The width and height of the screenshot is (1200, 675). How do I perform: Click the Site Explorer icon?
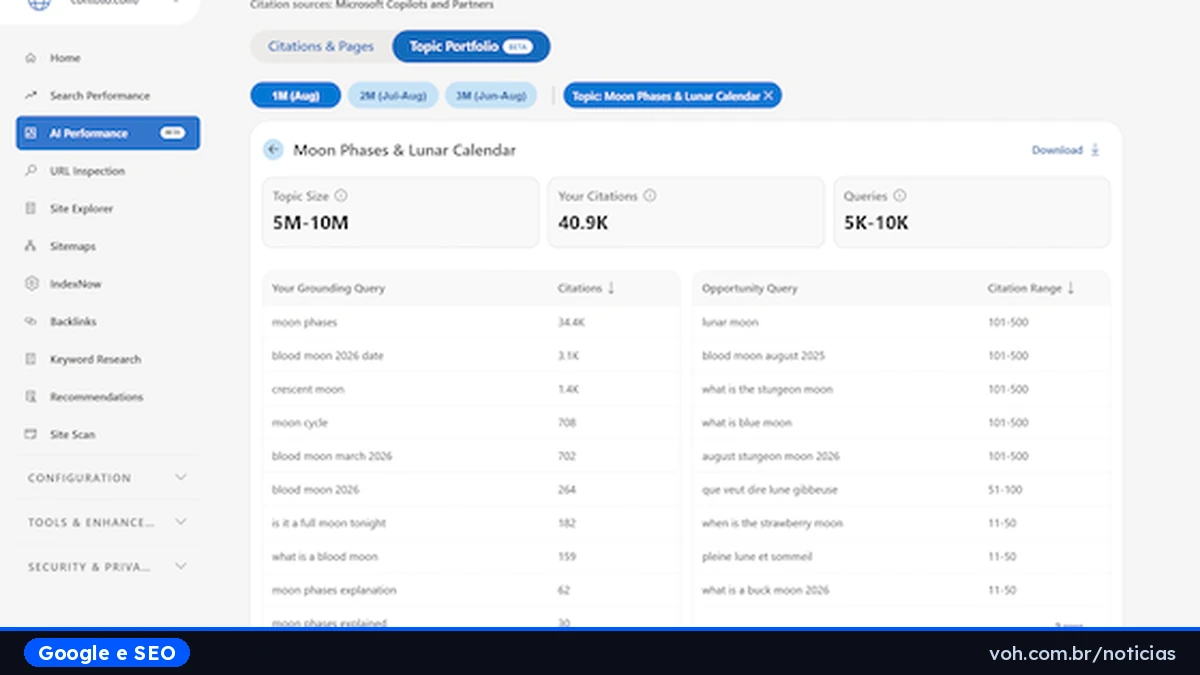click(x=30, y=209)
